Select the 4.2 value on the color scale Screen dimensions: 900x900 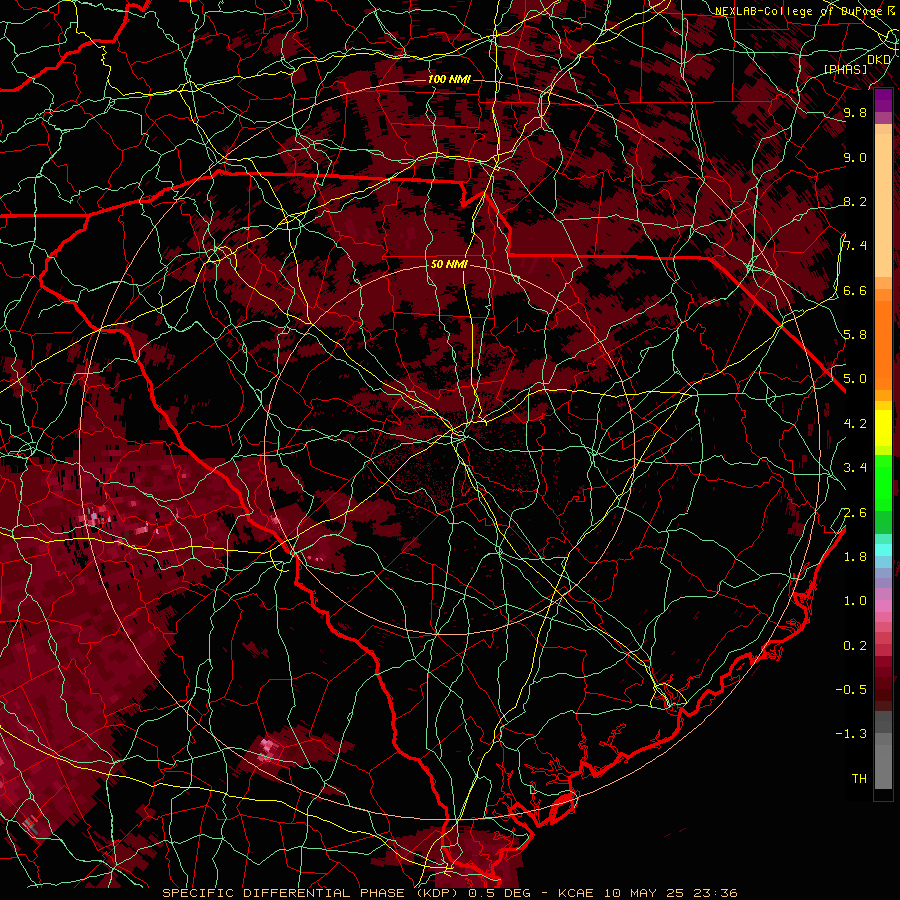click(x=855, y=424)
